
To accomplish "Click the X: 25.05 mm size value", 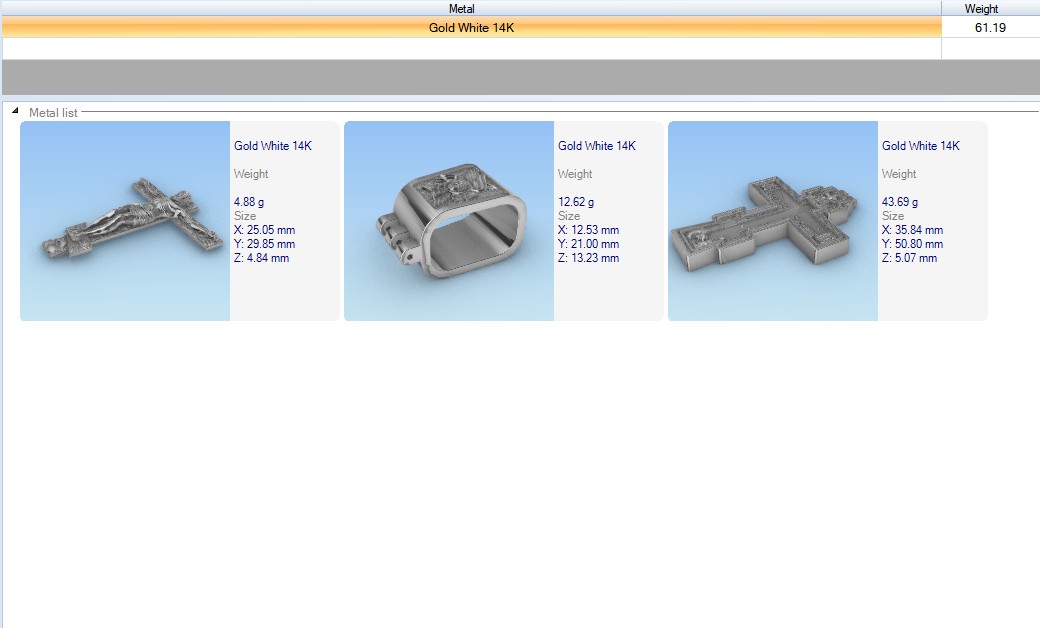I will (264, 230).
